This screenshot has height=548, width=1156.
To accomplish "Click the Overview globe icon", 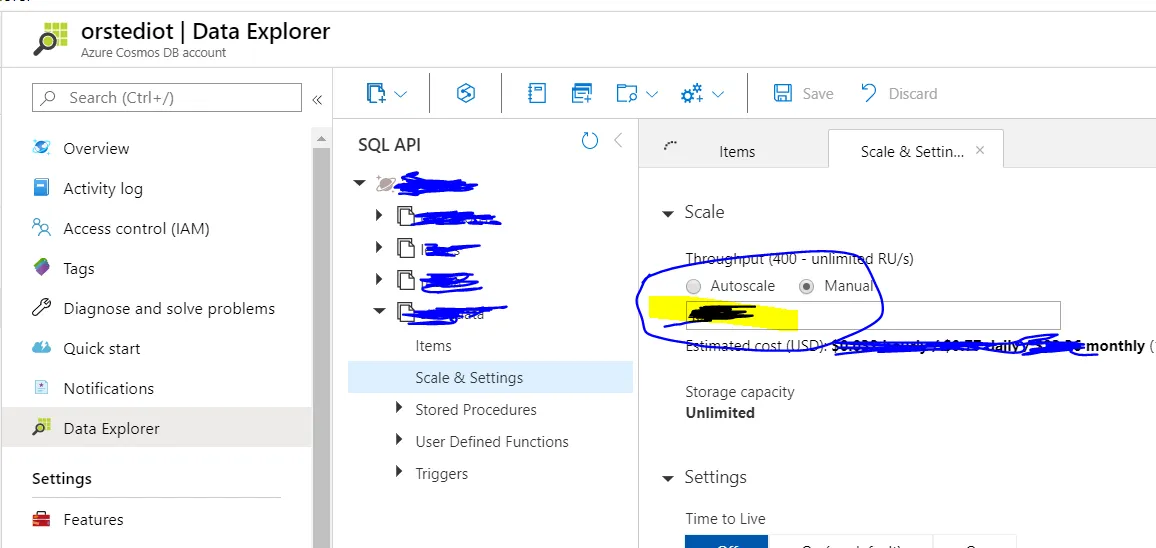I will [x=41, y=148].
